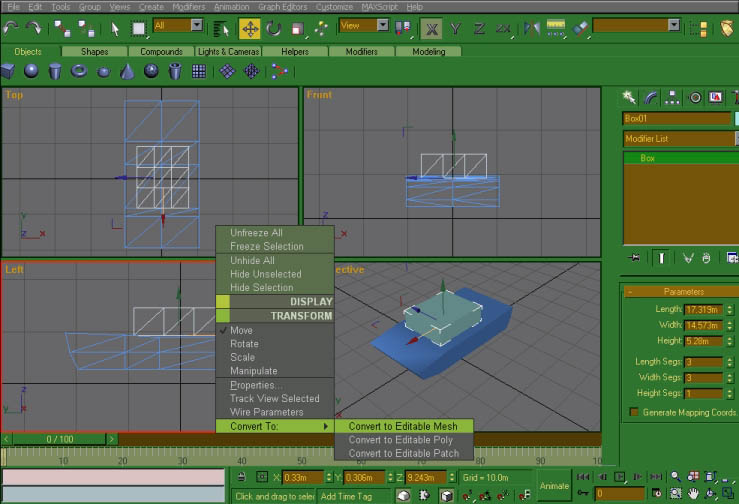Select the Move transform tool in toolbar

pyautogui.click(x=249, y=28)
